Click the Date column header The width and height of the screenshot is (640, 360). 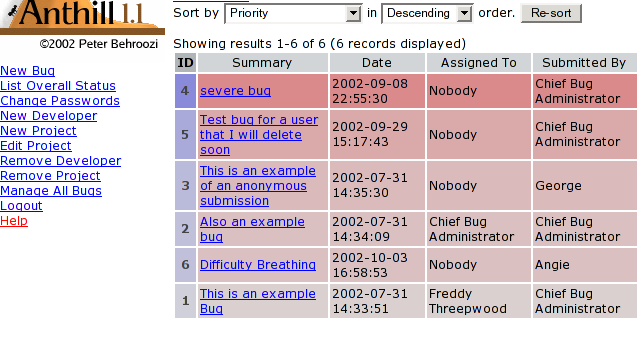tap(377, 62)
